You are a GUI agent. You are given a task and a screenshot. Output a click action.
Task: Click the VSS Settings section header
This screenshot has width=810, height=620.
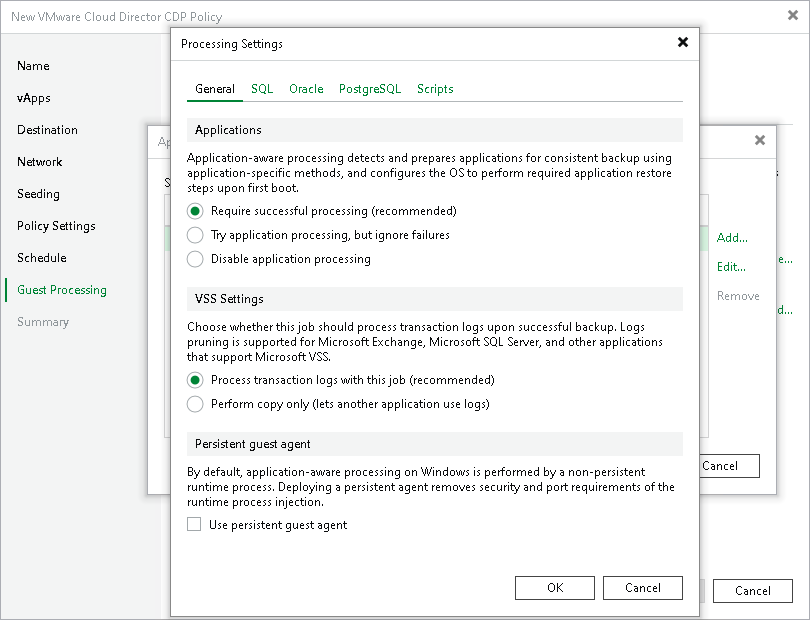click(434, 299)
